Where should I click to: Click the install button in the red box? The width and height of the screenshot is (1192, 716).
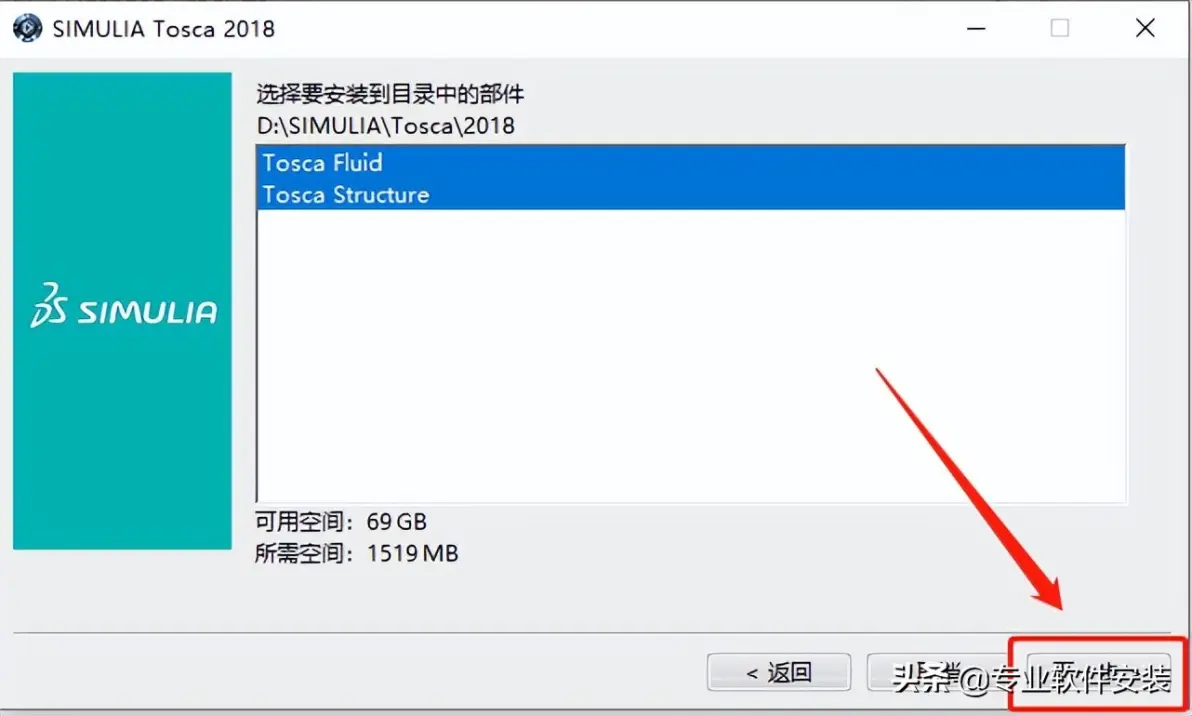coord(1098,672)
